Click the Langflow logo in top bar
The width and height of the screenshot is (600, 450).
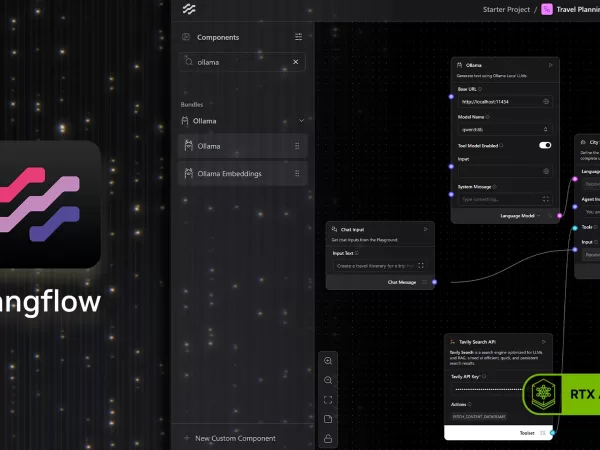click(188, 9)
